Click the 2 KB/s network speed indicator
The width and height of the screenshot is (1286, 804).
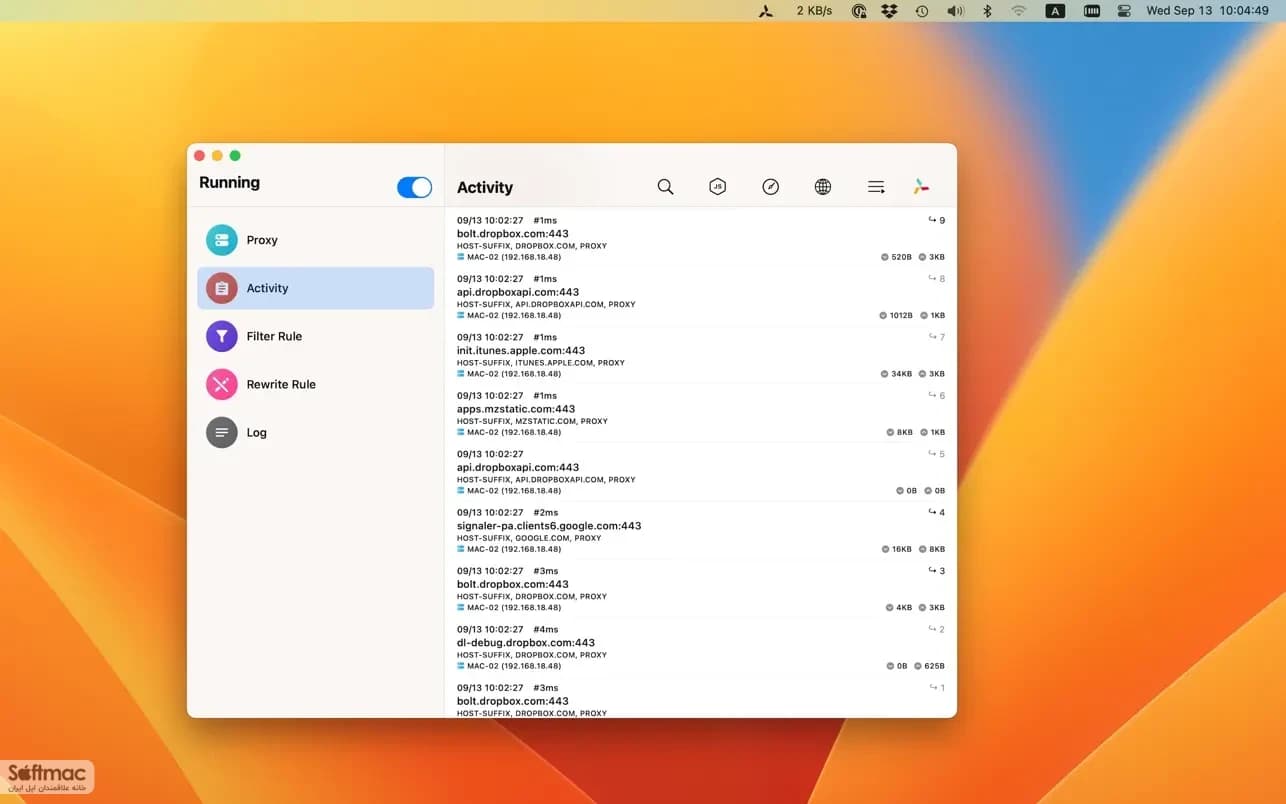tap(814, 11)
